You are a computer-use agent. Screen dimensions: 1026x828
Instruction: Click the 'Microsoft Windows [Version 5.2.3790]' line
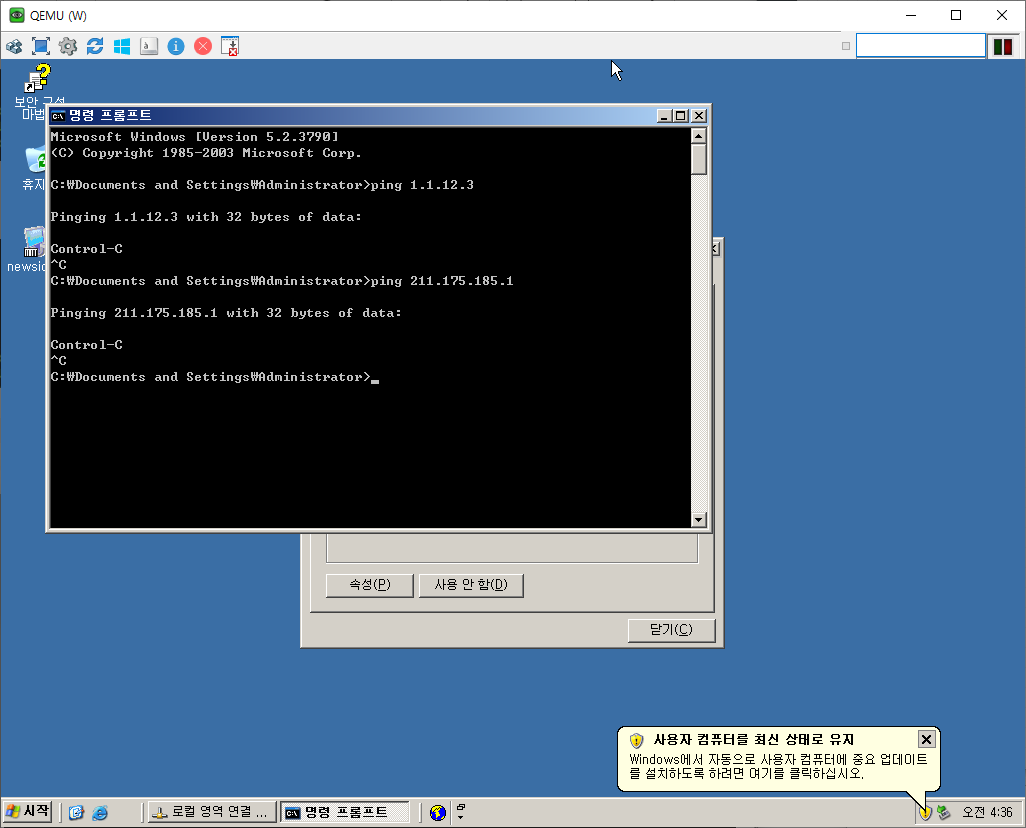coord(194,137)
